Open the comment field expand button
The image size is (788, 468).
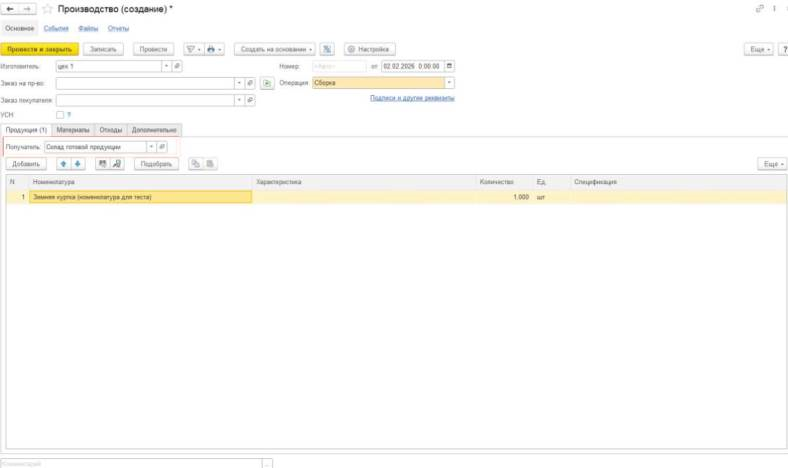point(267,463)
